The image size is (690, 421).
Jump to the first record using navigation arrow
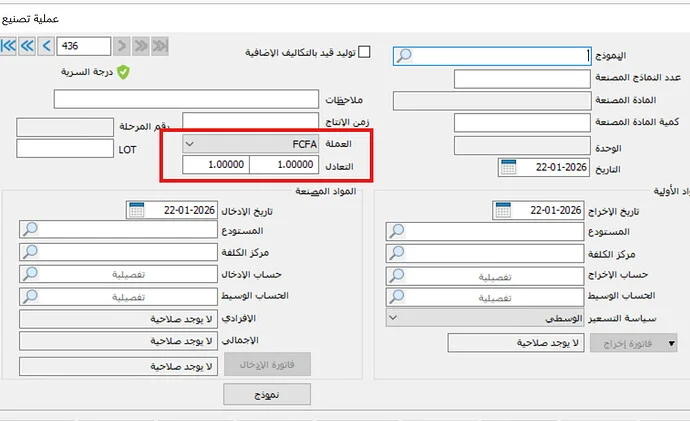pyautogui.click(x=9, y=46)
